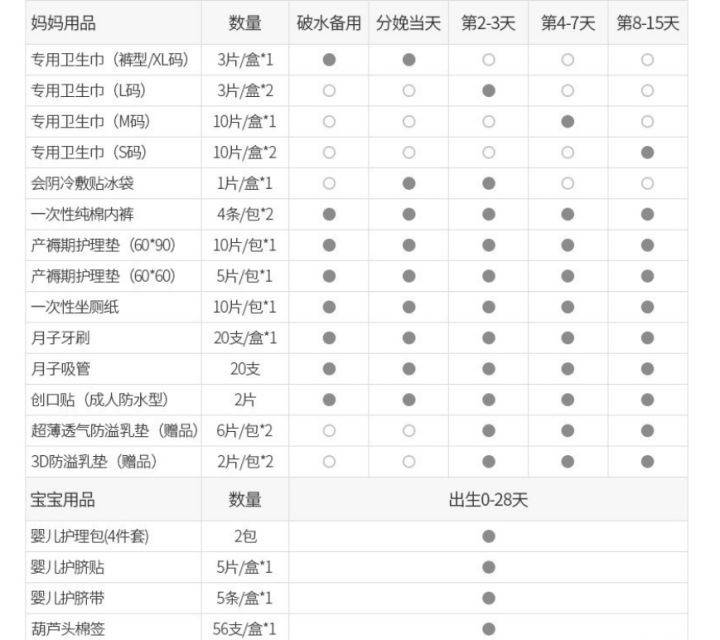The height and width of the screenshot is (640, 720).
Task: Select the 3D防溢乳垫（赠品）row label
Action: (95, 461)
